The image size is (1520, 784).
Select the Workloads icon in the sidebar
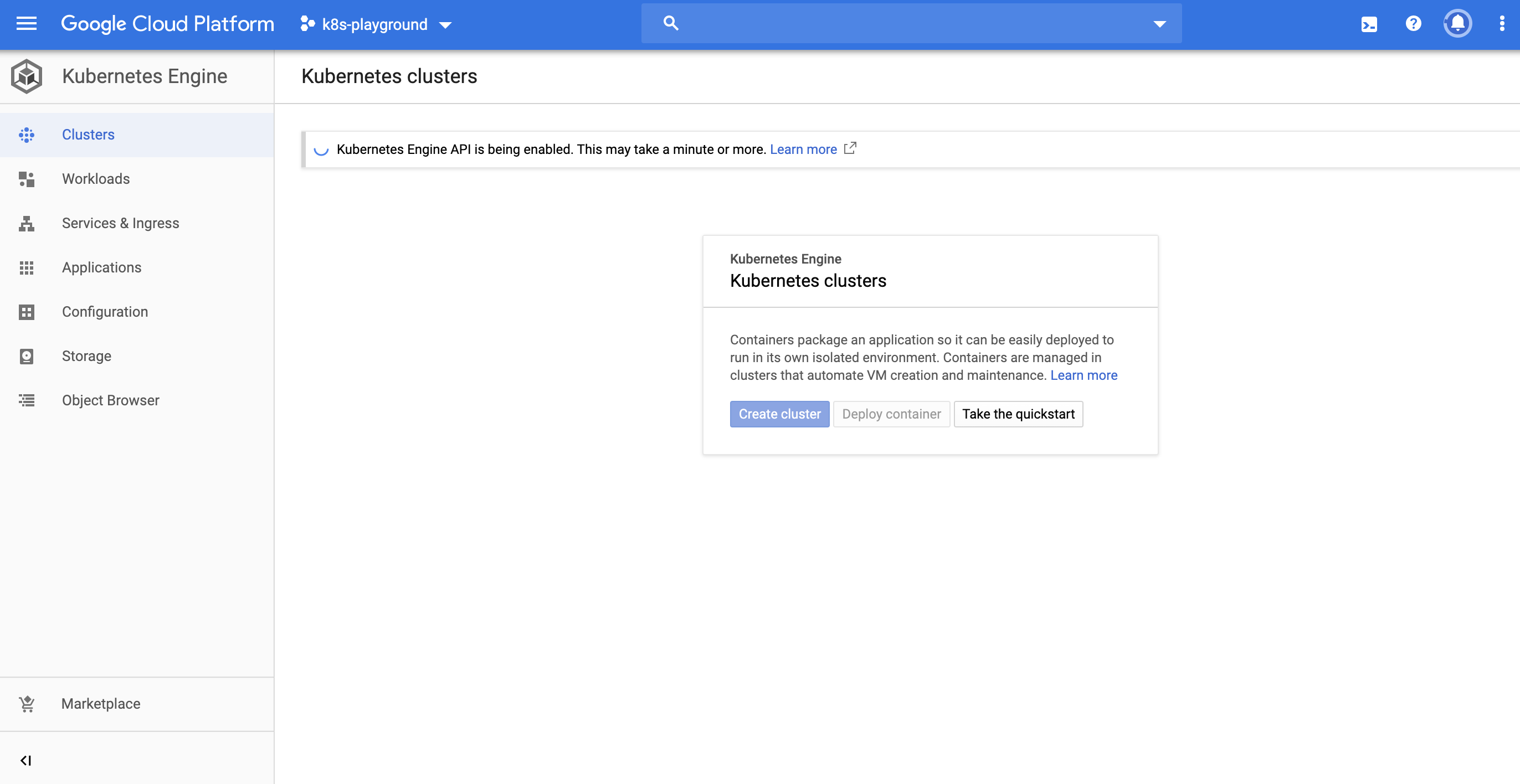(x=27, y=179)
